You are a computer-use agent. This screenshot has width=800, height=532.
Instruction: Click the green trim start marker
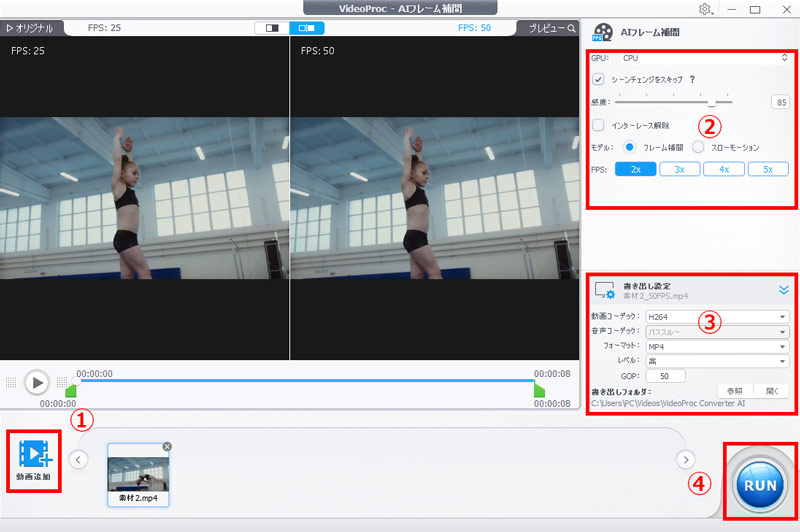71,391
